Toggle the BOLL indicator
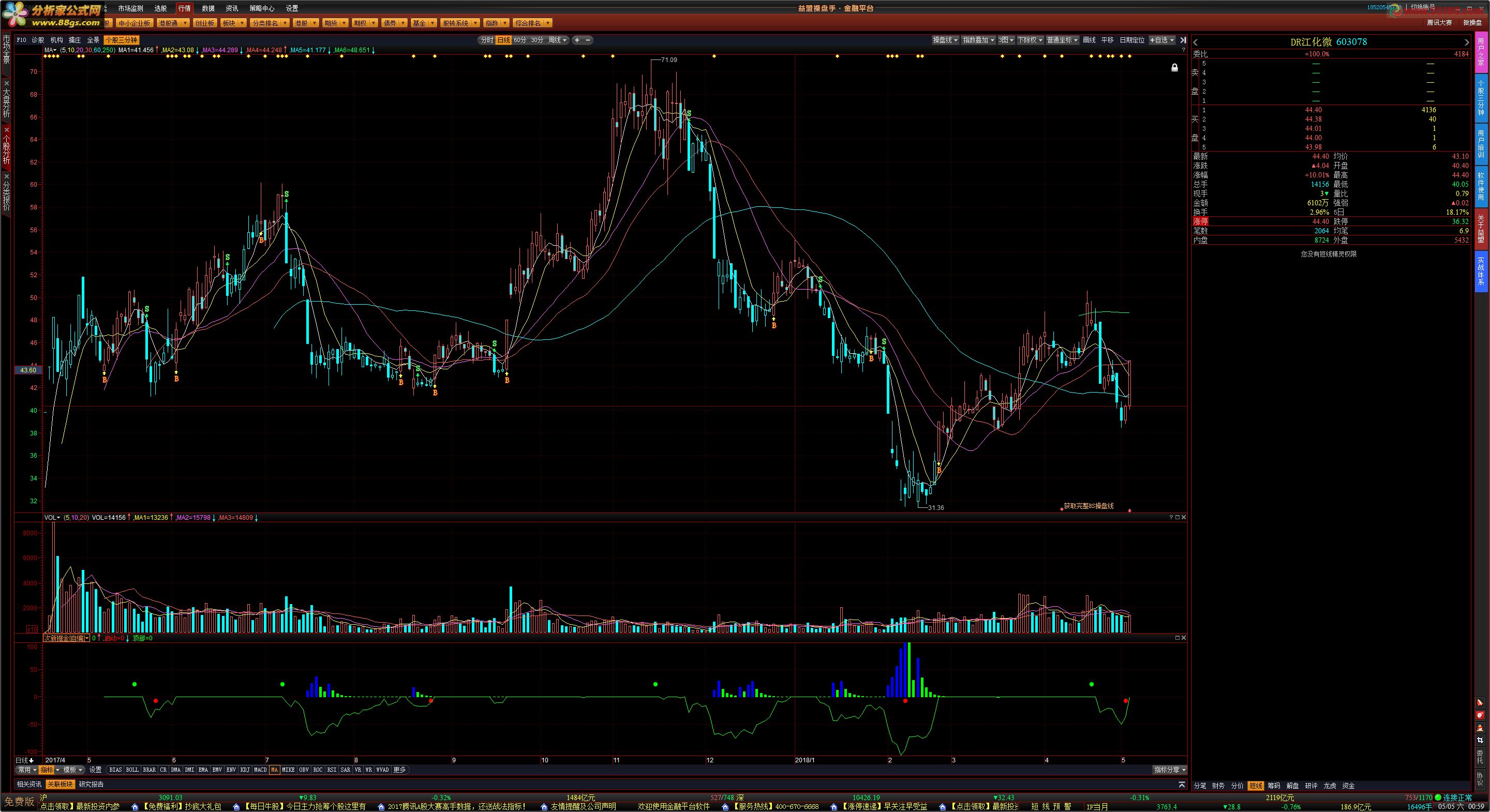The height and width of the screenshot is (812, 1490). point(132,770)
